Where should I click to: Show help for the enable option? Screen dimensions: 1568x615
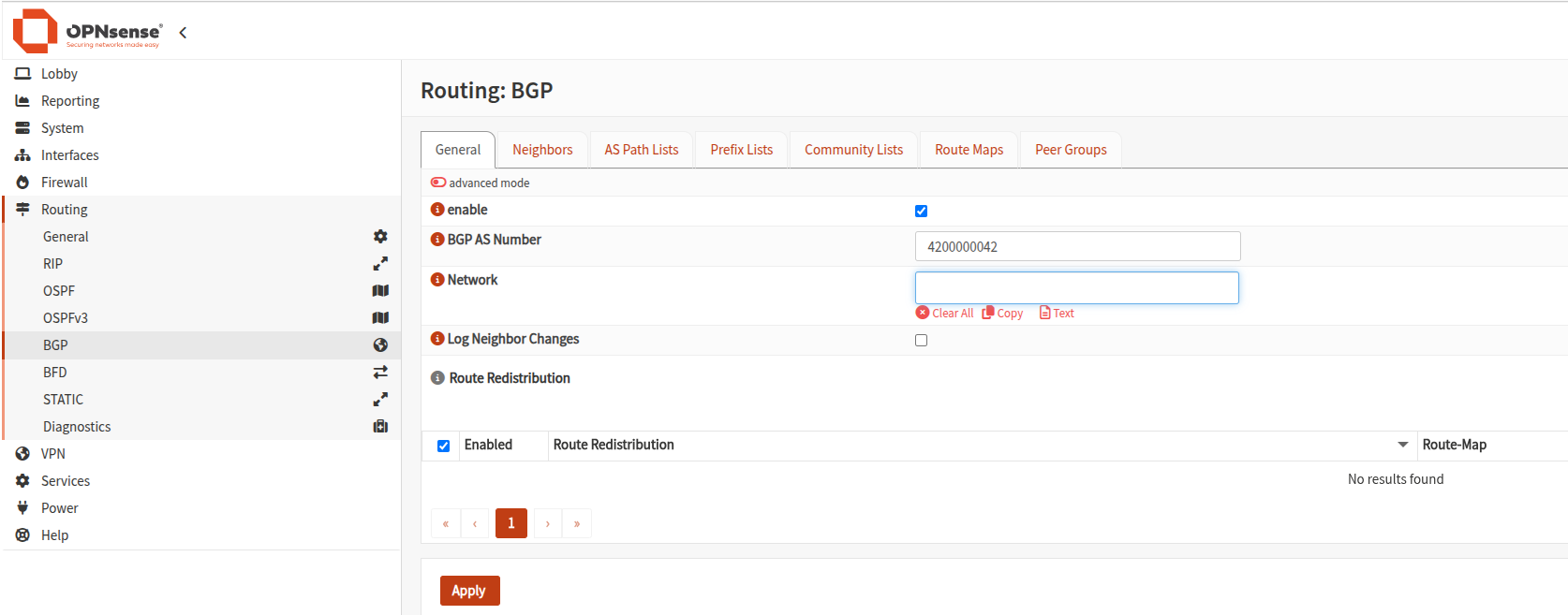437,210
